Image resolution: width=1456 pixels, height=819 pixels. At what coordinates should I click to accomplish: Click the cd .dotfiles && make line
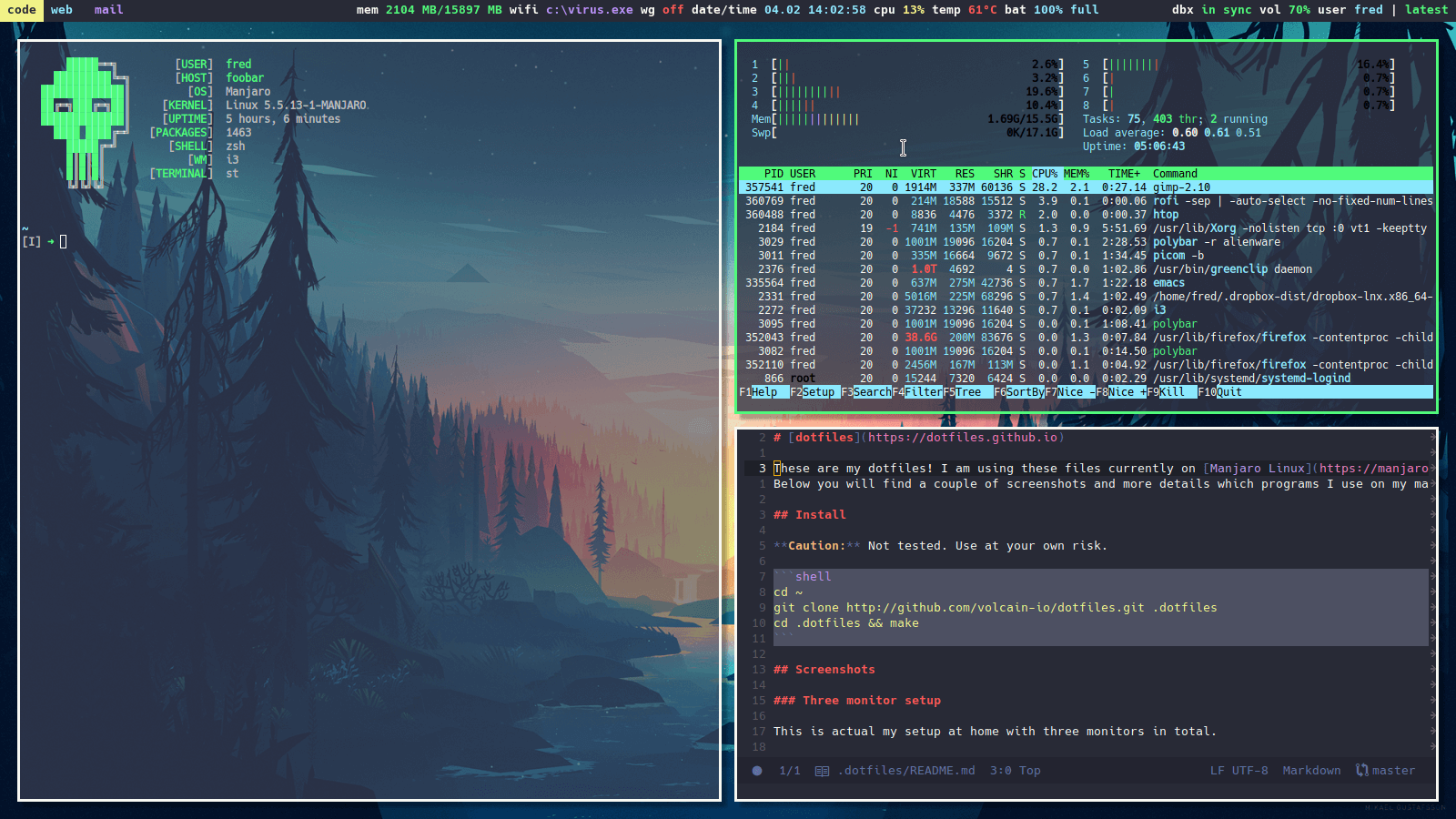tap(846, 623)
